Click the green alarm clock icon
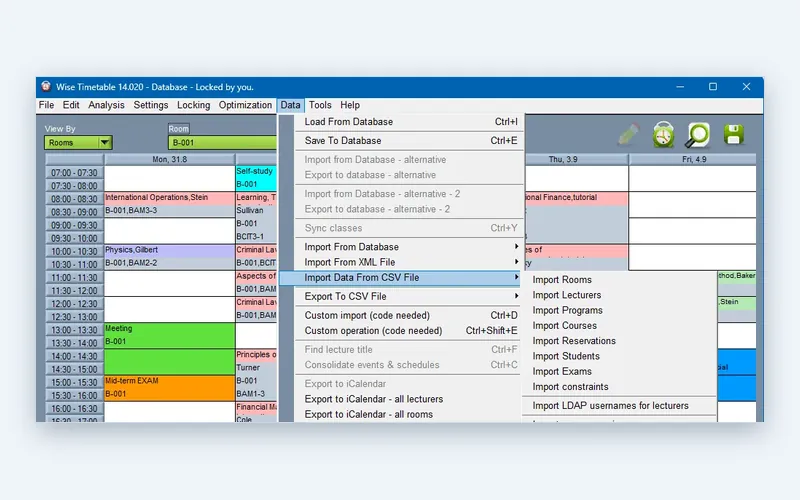The height and width of the screenshot is (500, 800). click(x=663, y=135)
